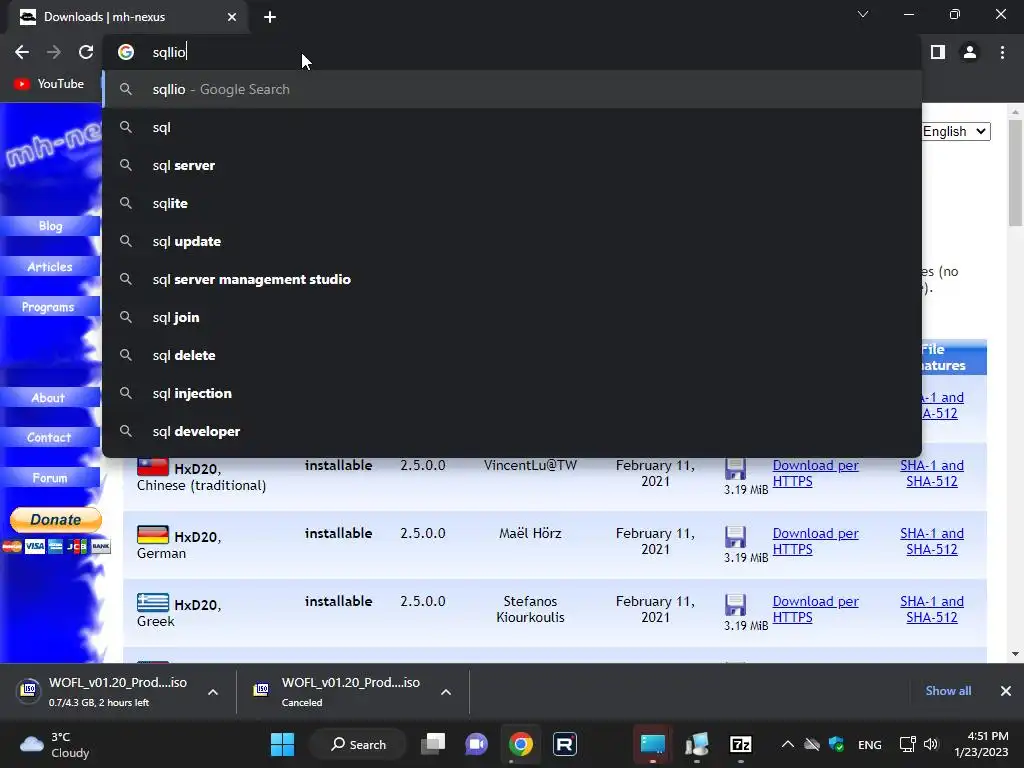This screenshot has height=768, width=1024.
Task: Click Show all downloads
Action: coord(948,691)
